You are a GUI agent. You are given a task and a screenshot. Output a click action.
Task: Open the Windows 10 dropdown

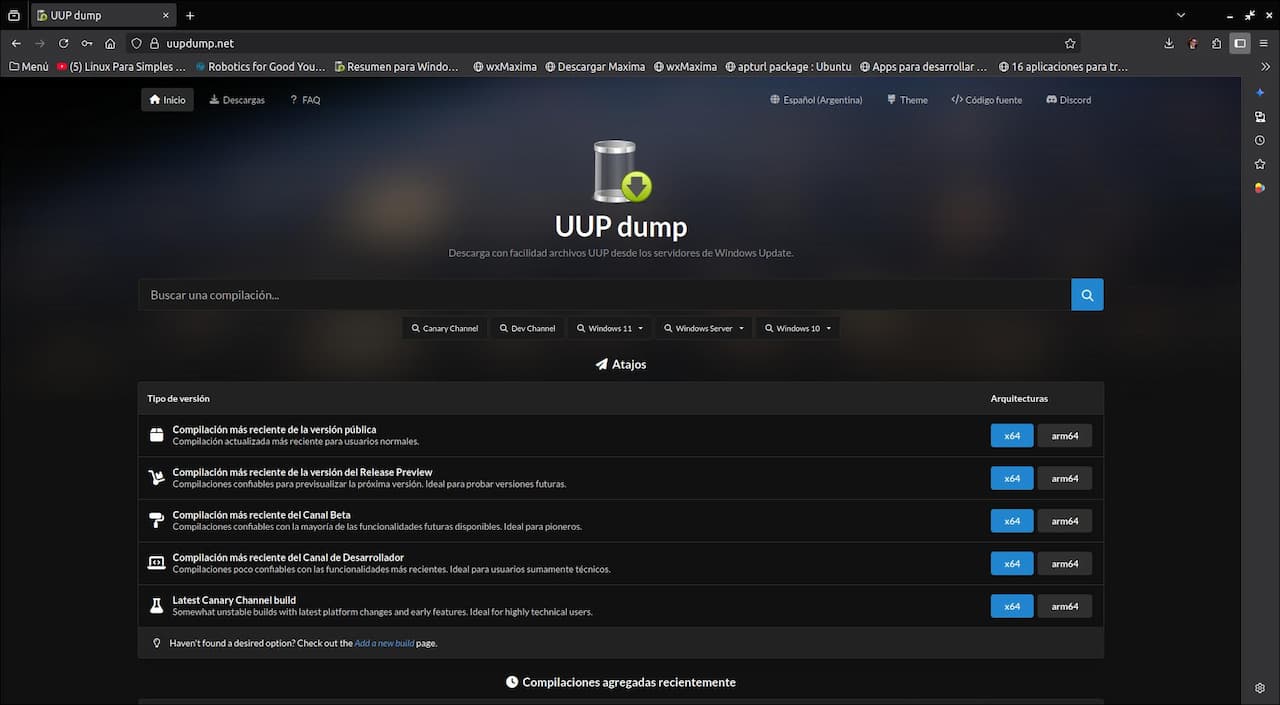point(797,328)
